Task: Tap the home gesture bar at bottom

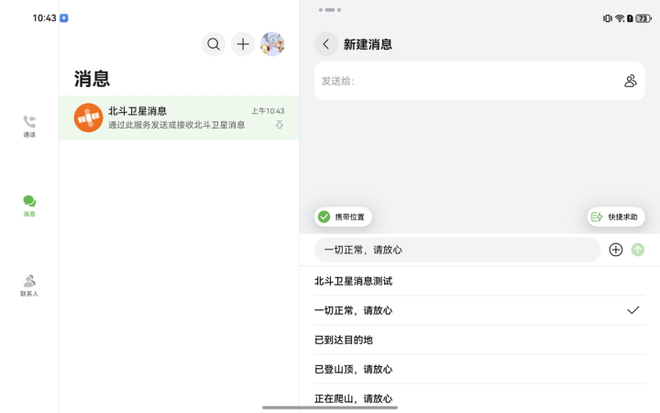Action: (x=330, y=407)
